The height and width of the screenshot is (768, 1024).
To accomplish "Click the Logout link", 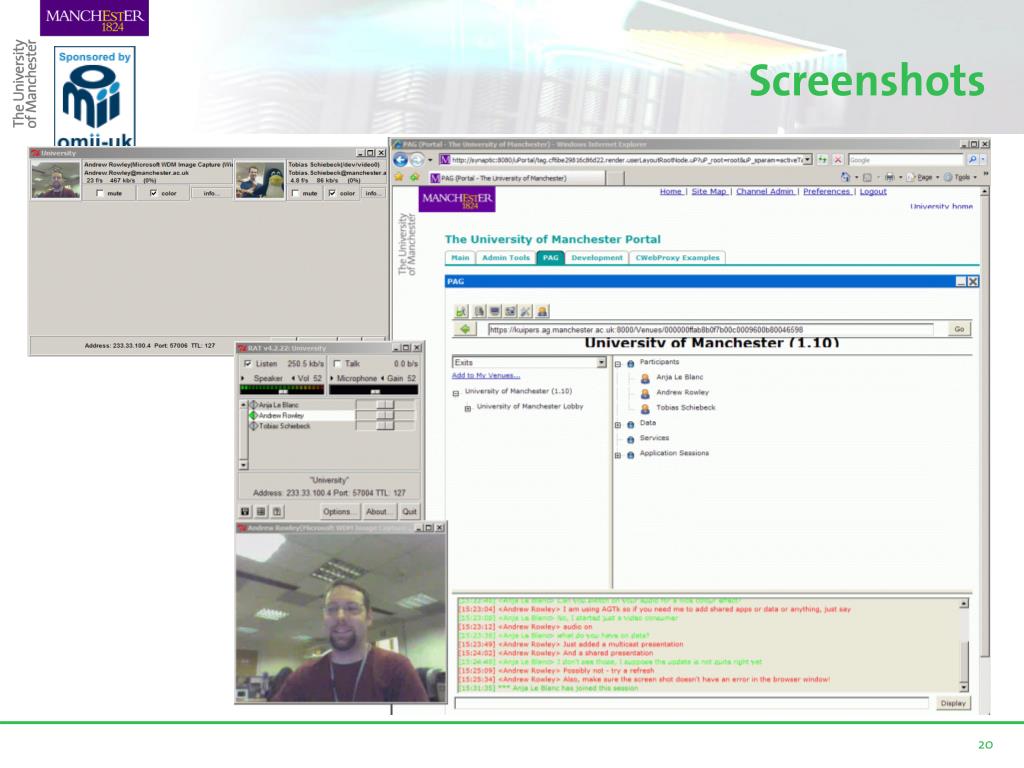I will pyautogui.click(x=873, y=191).
